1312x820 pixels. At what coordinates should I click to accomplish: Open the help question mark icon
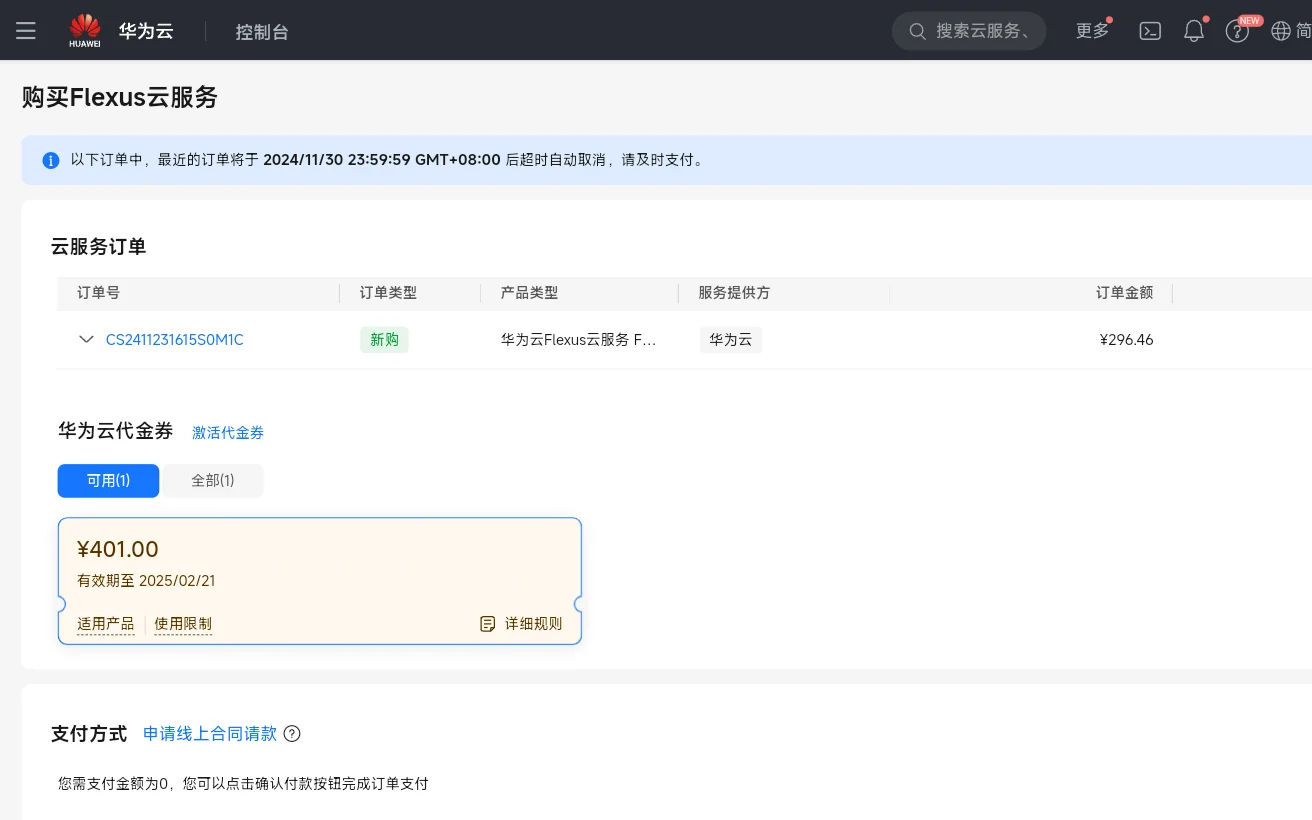1237,32
